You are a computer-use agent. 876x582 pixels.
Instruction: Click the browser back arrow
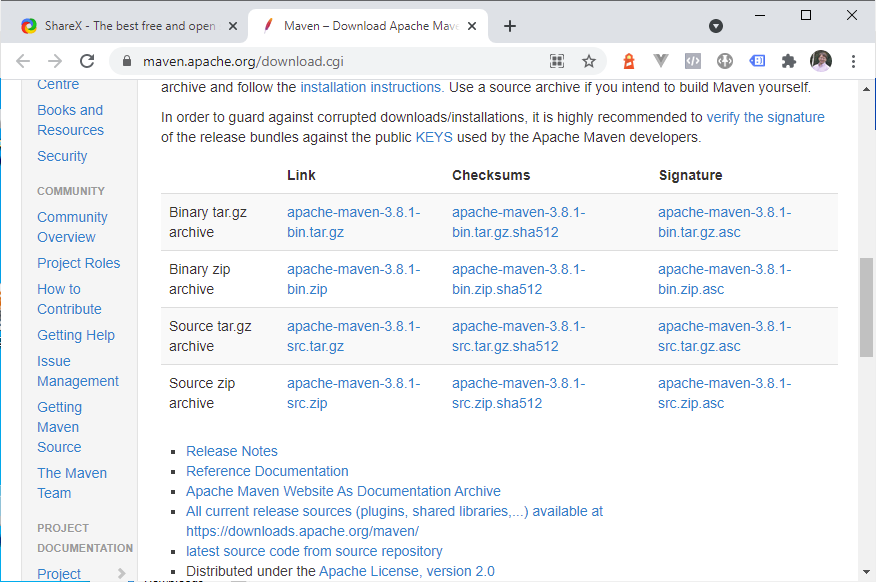[x=24, y=61]
